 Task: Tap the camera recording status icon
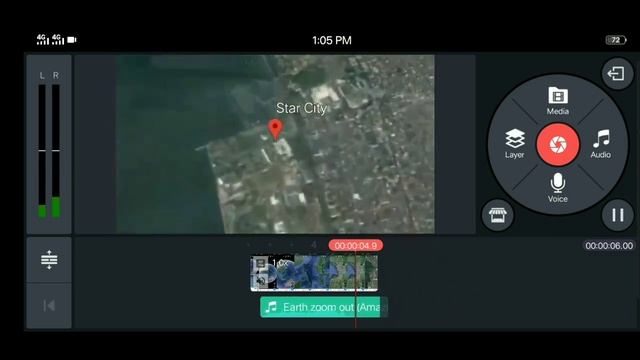pyautogui.click(x=72, y=40)
